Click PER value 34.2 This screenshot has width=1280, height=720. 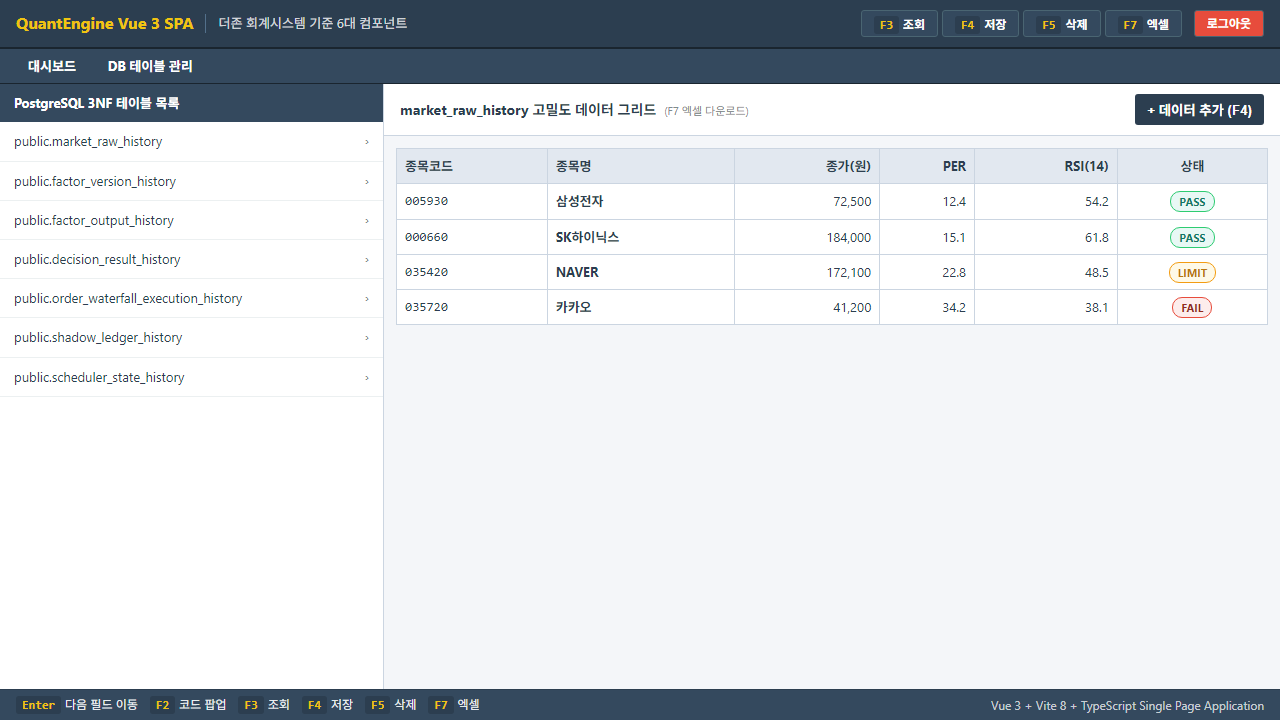tap(927, 307)
